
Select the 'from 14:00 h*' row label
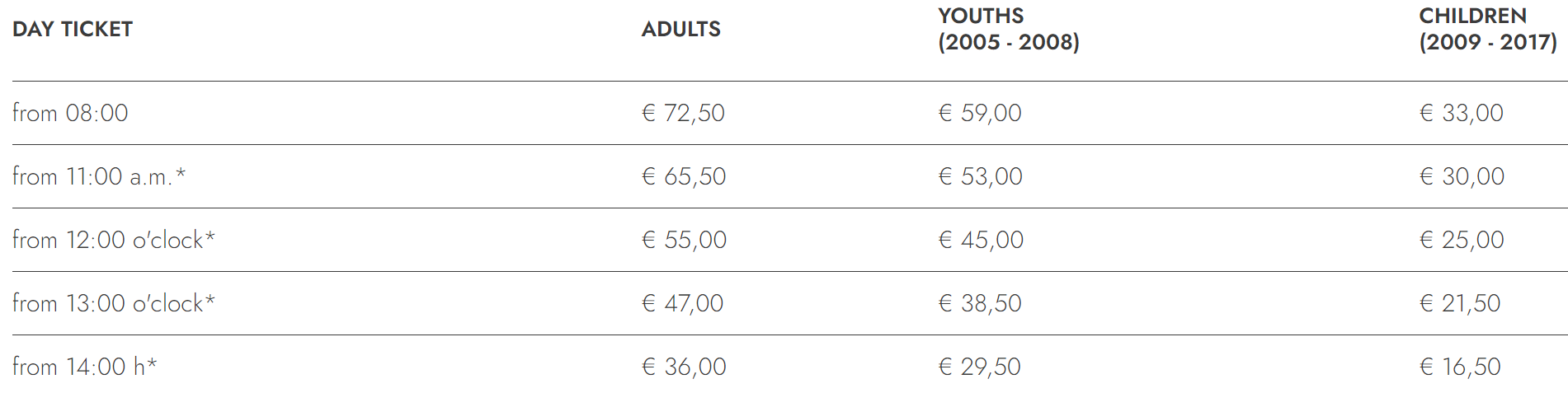(x=84, y=367)
